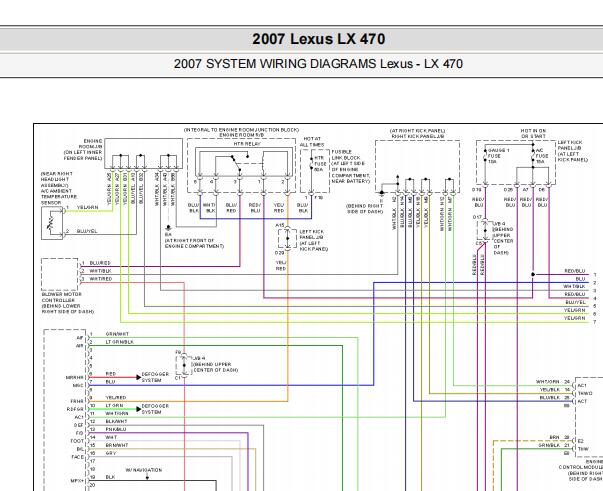603x491 pixels.
Task: Click 'AC1' terminal on engine control module
Action: pyautogui.click(x=582, y=385)
